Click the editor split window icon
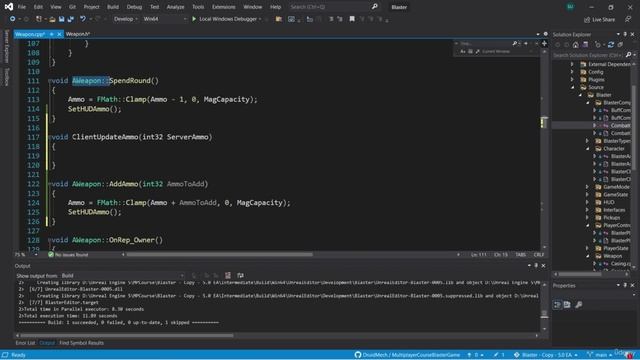 (x=544, y=43)
